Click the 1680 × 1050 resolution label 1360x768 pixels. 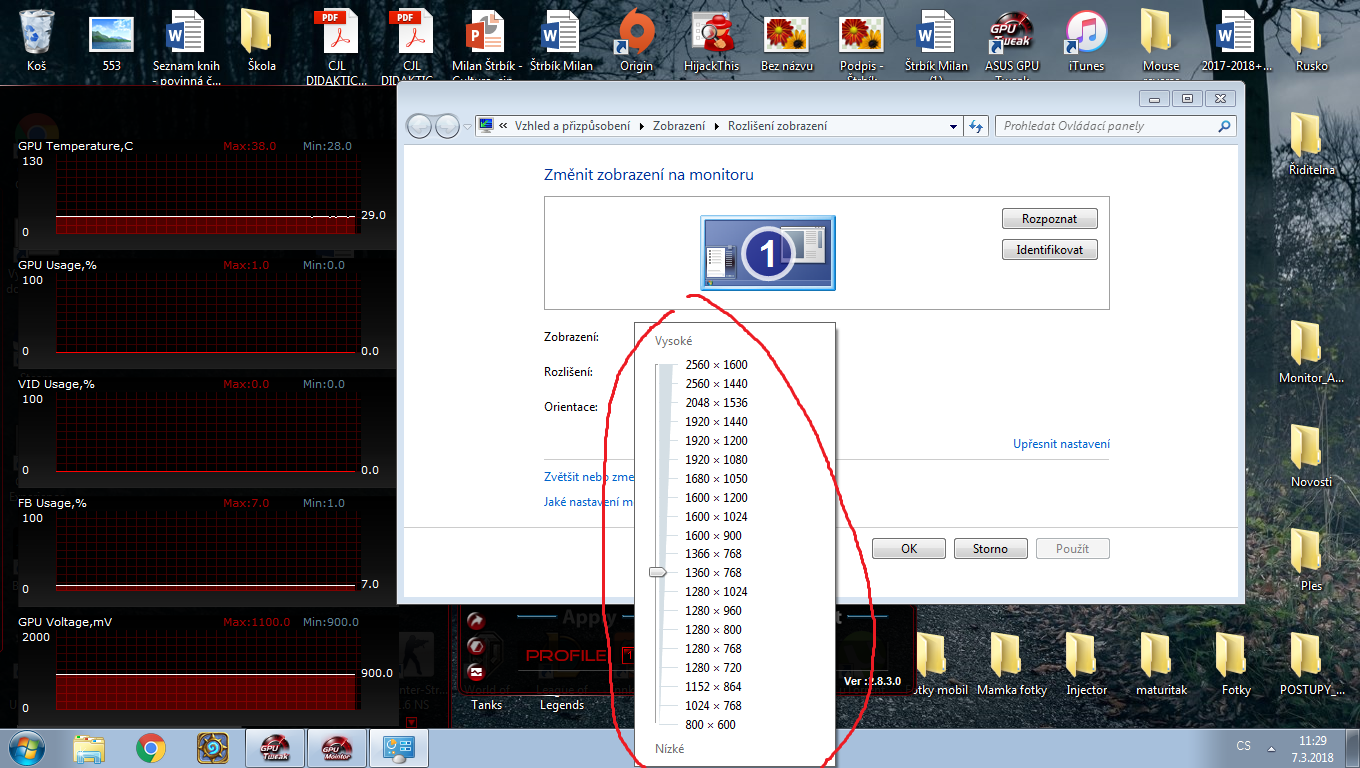click(716, 479)
